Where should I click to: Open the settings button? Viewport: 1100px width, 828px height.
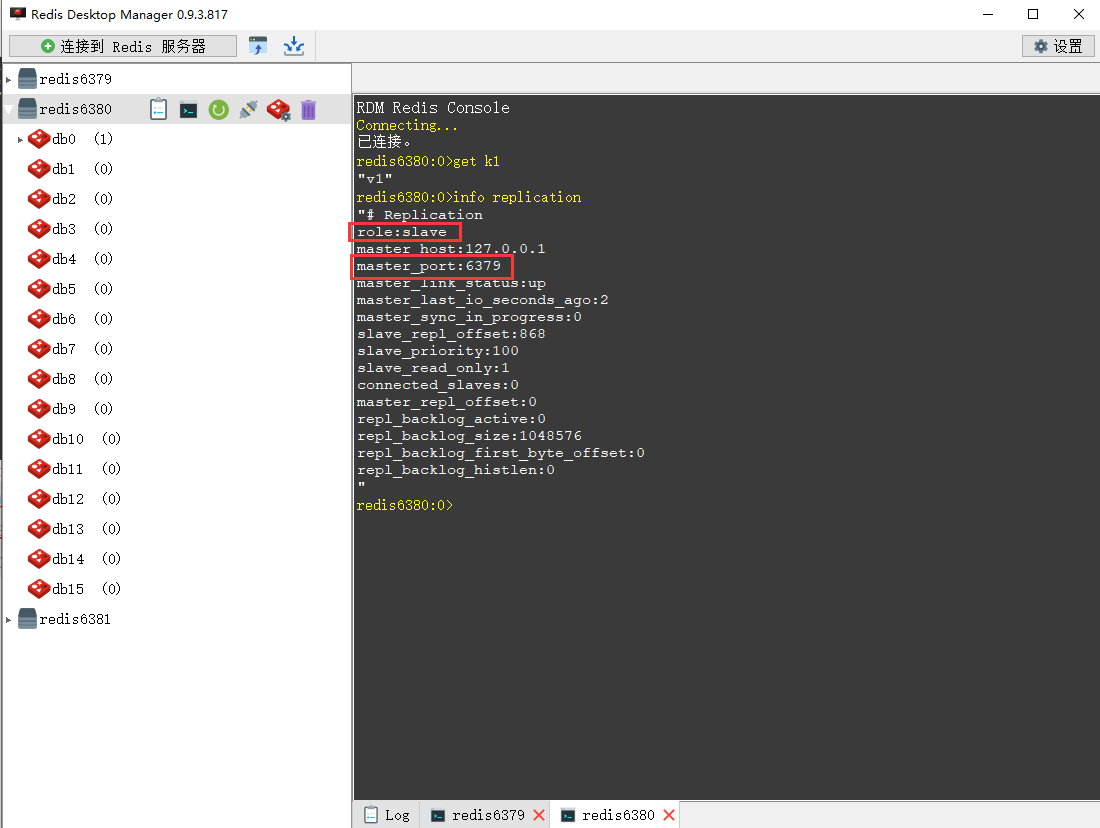[x=1058, y=46]
